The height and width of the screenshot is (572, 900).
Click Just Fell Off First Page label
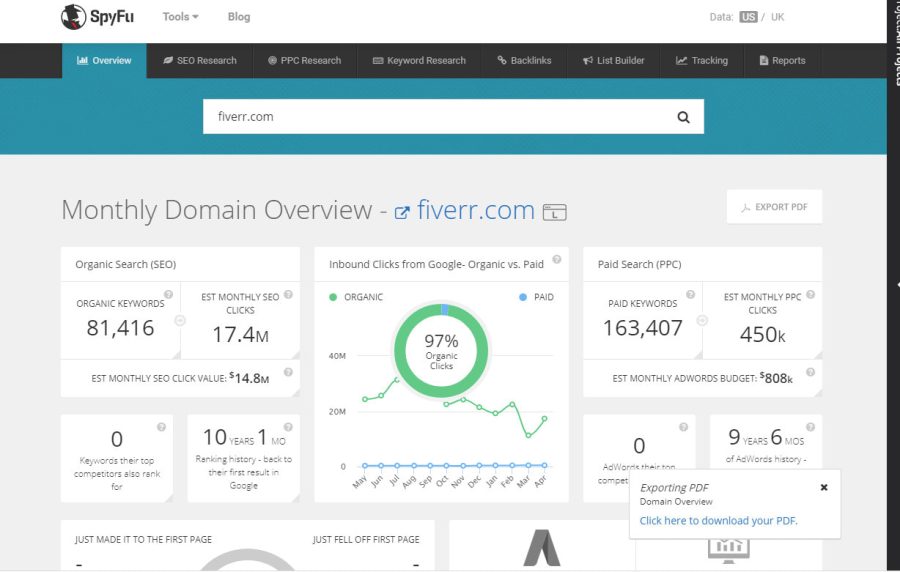[366, 539]
